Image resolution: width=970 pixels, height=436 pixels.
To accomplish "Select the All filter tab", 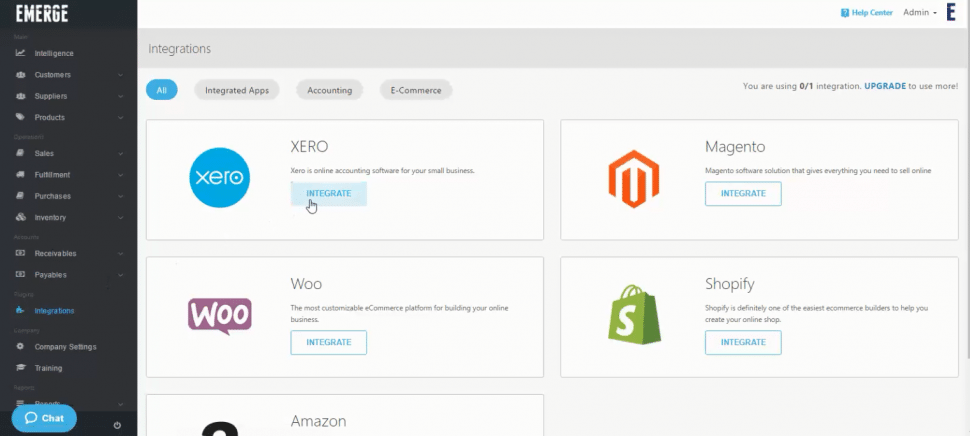I will tap(161, 90).
